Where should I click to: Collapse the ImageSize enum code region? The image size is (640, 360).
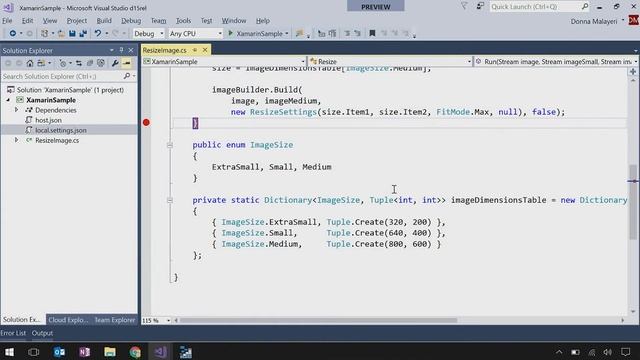pyautogui.click(x=170, y=145)
